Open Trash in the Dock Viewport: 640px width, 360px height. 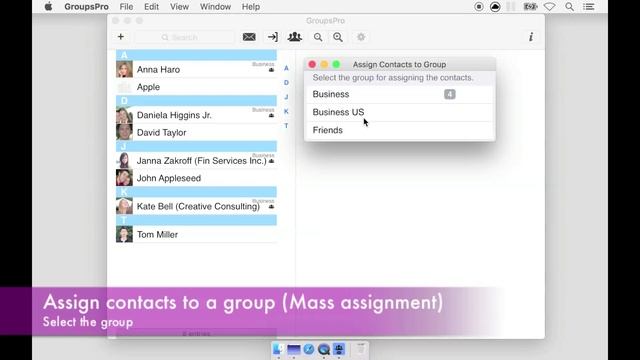tap(360, 349)
